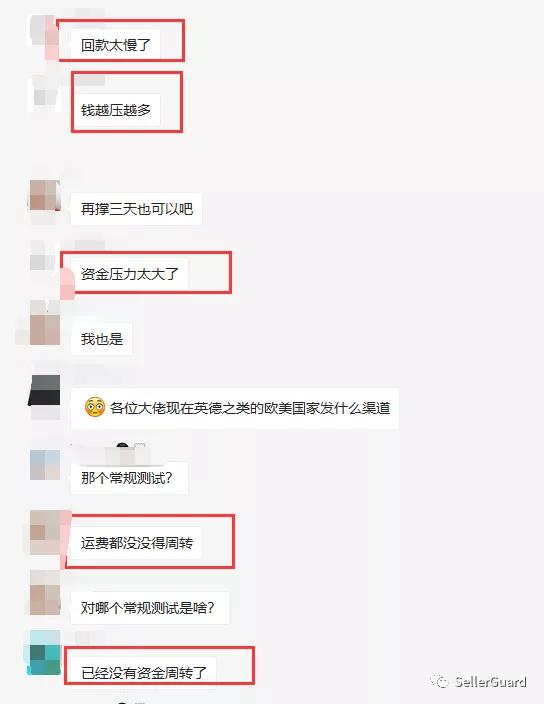Image resolution: width=544 pixels, height=704 pixels.
Task: Open avatar beside 钱越压越多 message
Action: [45, 94]
